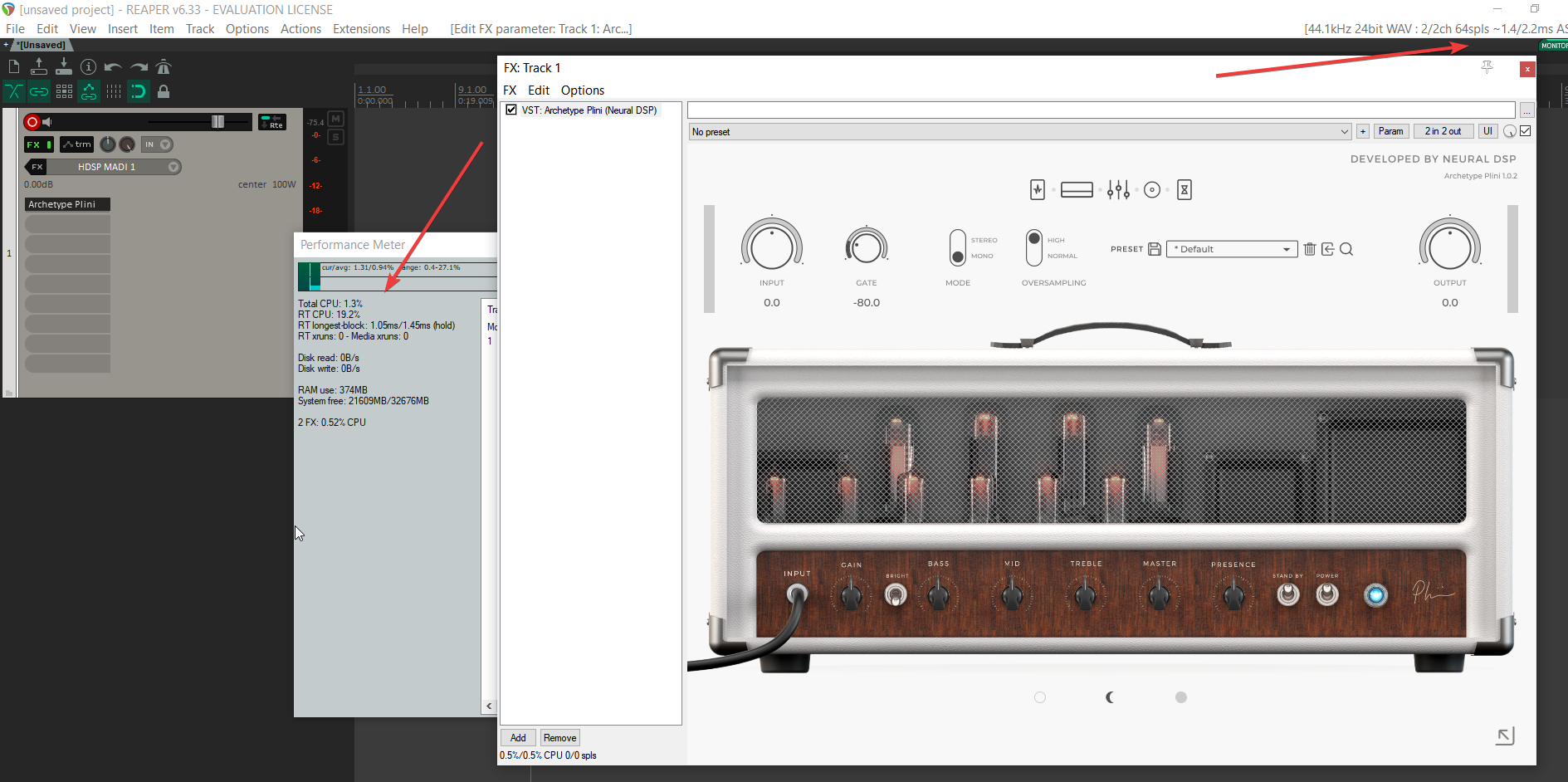
Task: Click the 2 in 2 out button
Action: [1443, 131]
